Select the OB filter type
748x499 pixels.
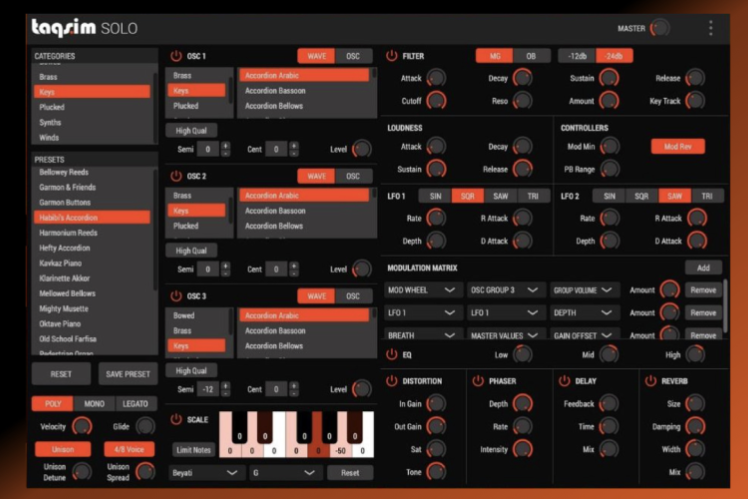coord(531,56)
